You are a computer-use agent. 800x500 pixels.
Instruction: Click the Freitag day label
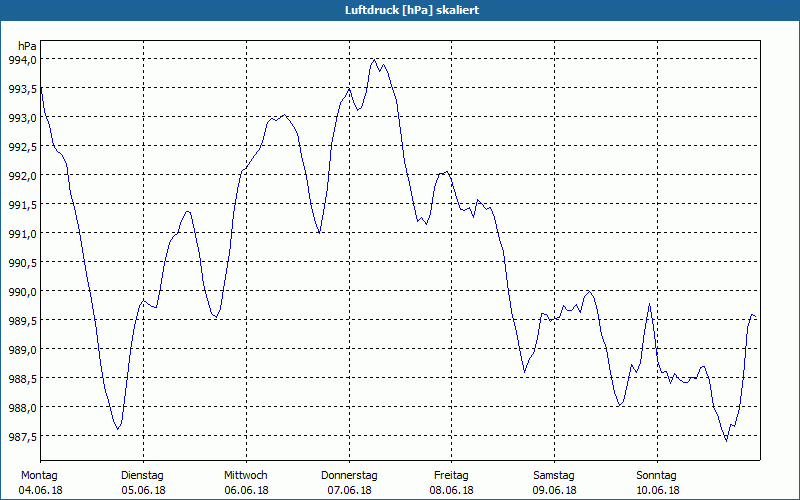451,476
